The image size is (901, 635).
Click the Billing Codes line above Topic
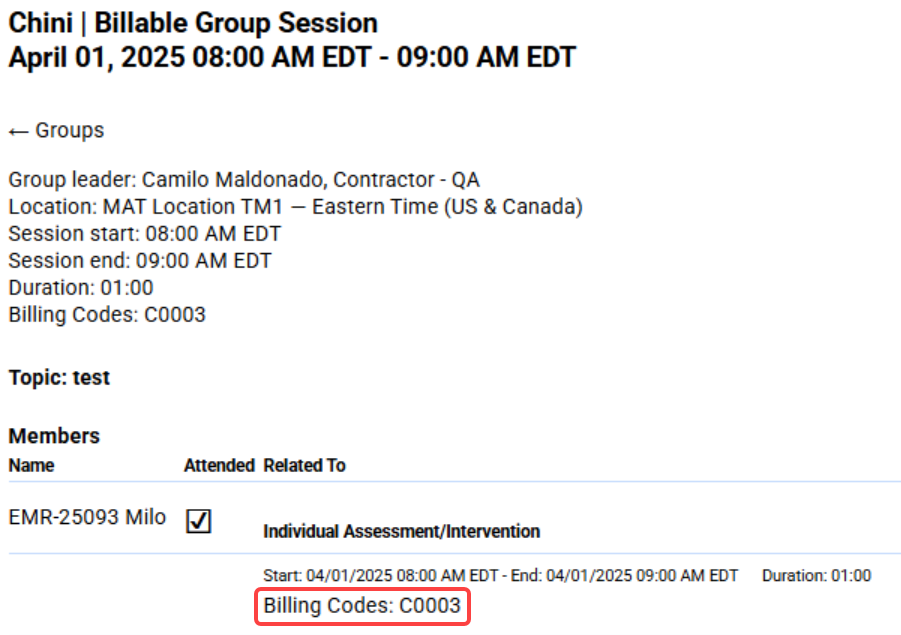[107, 315]
